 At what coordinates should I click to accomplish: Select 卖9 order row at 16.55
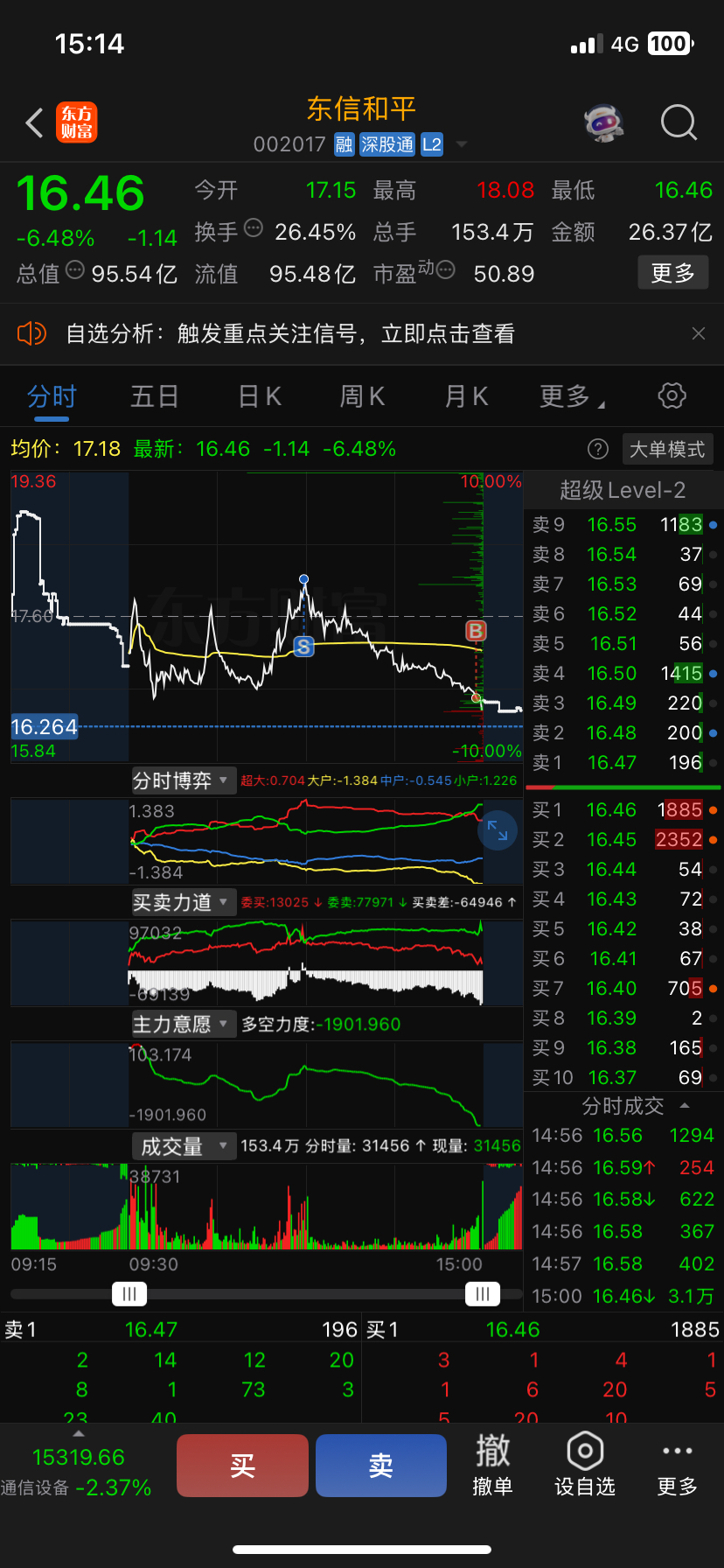click(624, 524)
